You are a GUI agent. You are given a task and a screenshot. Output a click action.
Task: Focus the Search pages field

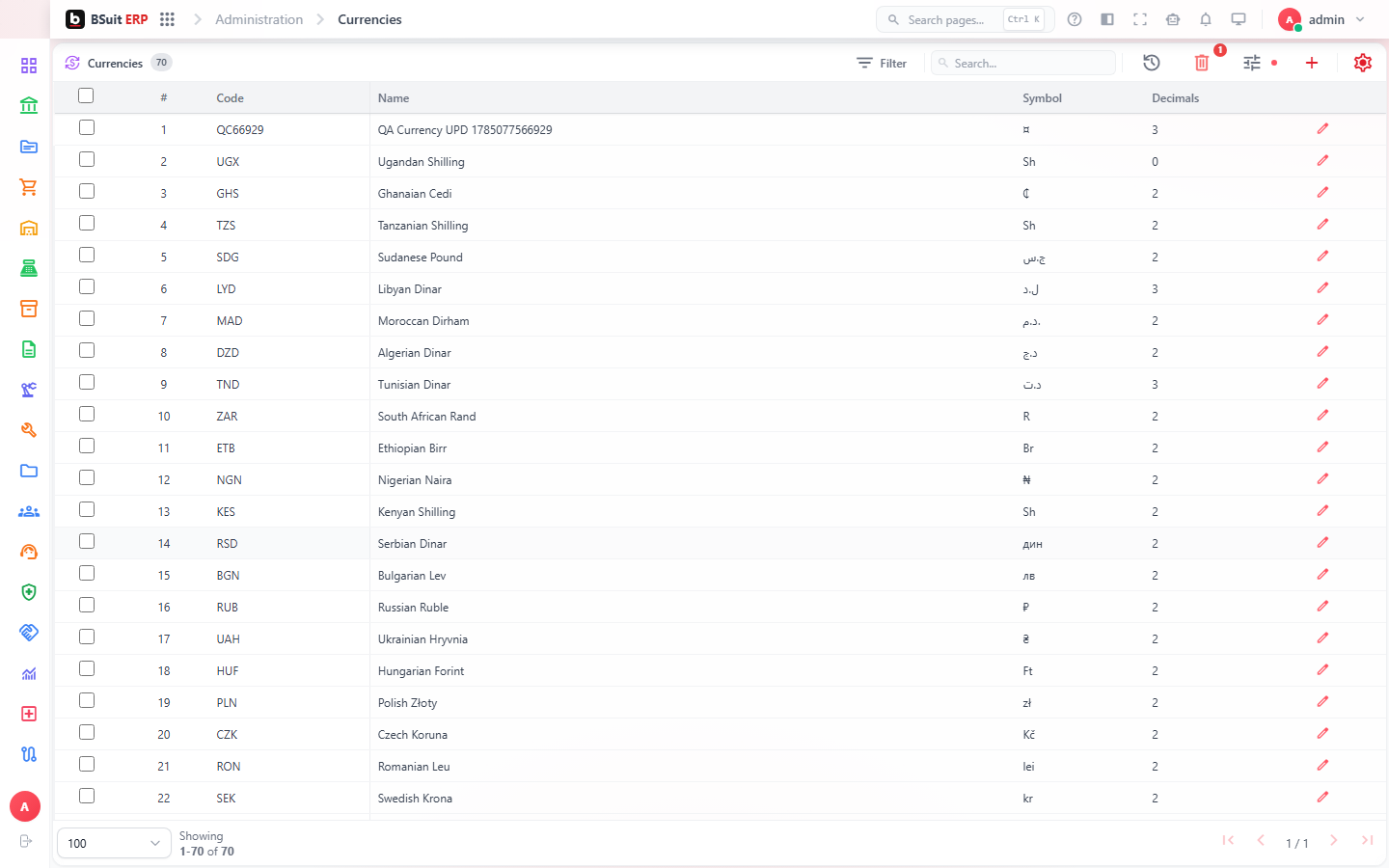(x=966, y=19)
